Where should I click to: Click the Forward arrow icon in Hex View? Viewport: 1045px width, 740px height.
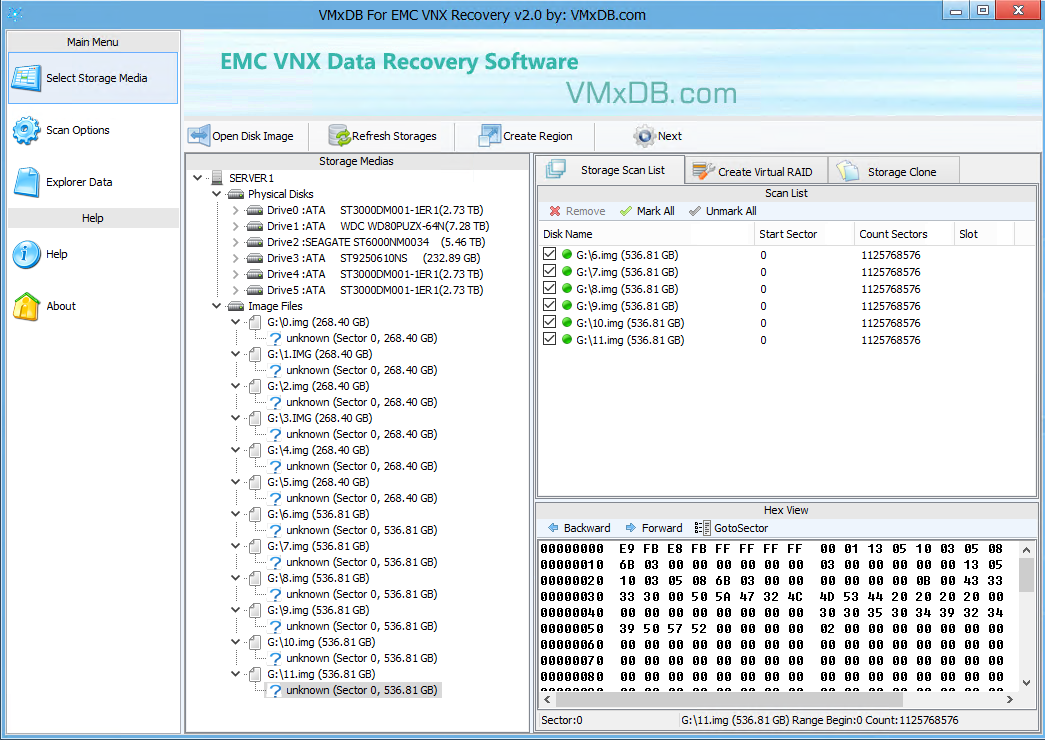click(x=631, y=528)
